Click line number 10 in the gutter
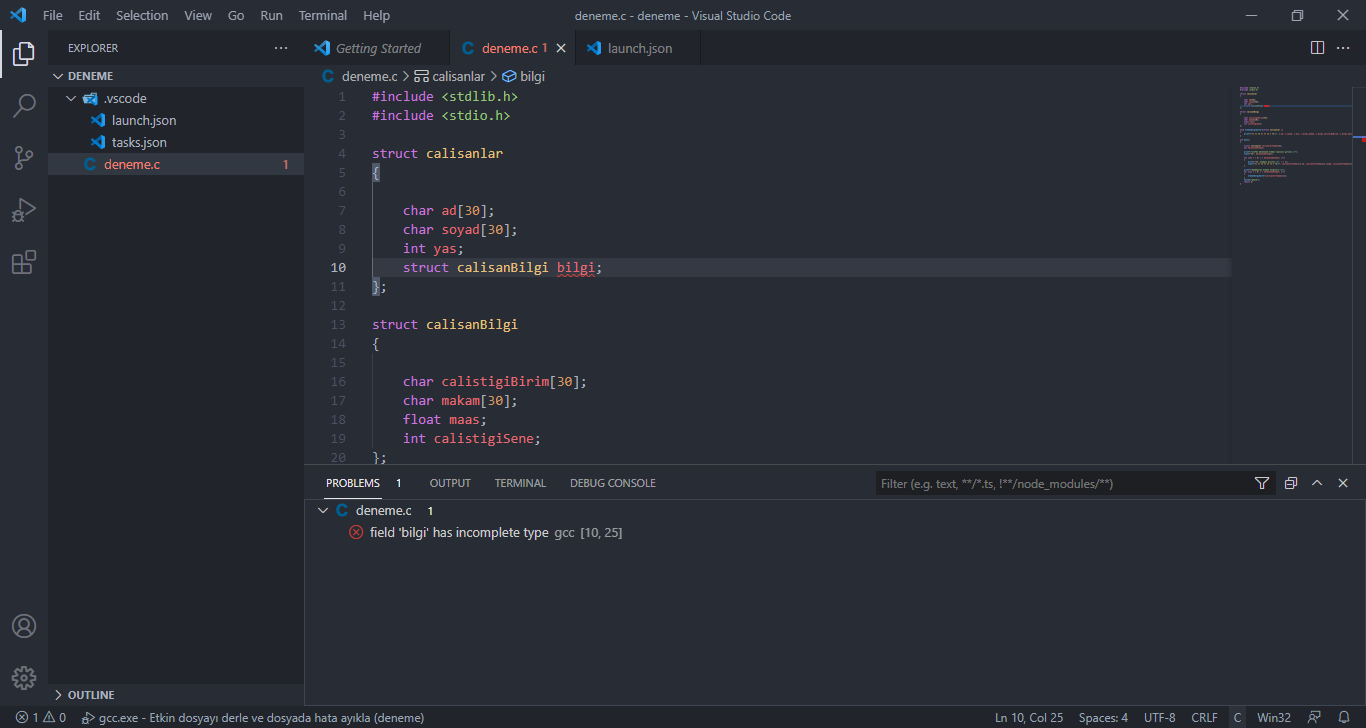Image resolution: width=1366 pixels, height=728 pixels. [x=337, y=268]
